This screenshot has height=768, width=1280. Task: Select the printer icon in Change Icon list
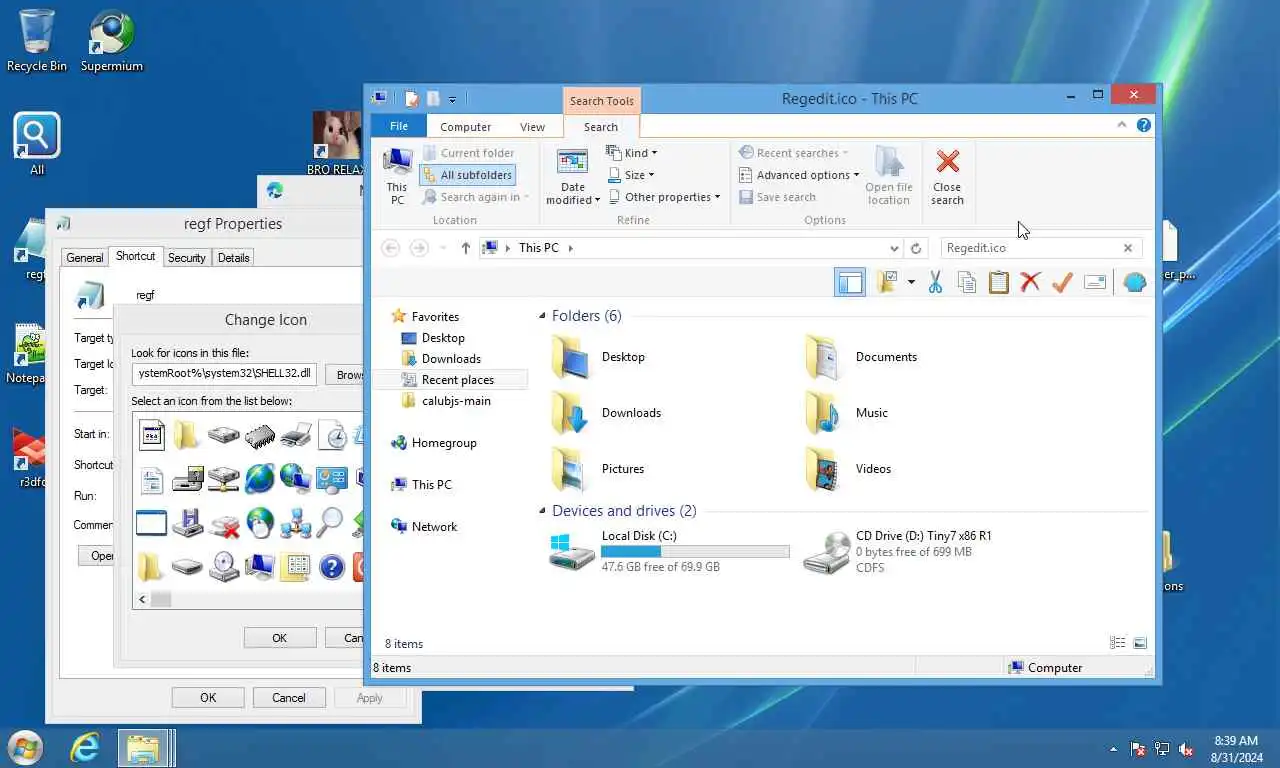click(x=296, y=435)
